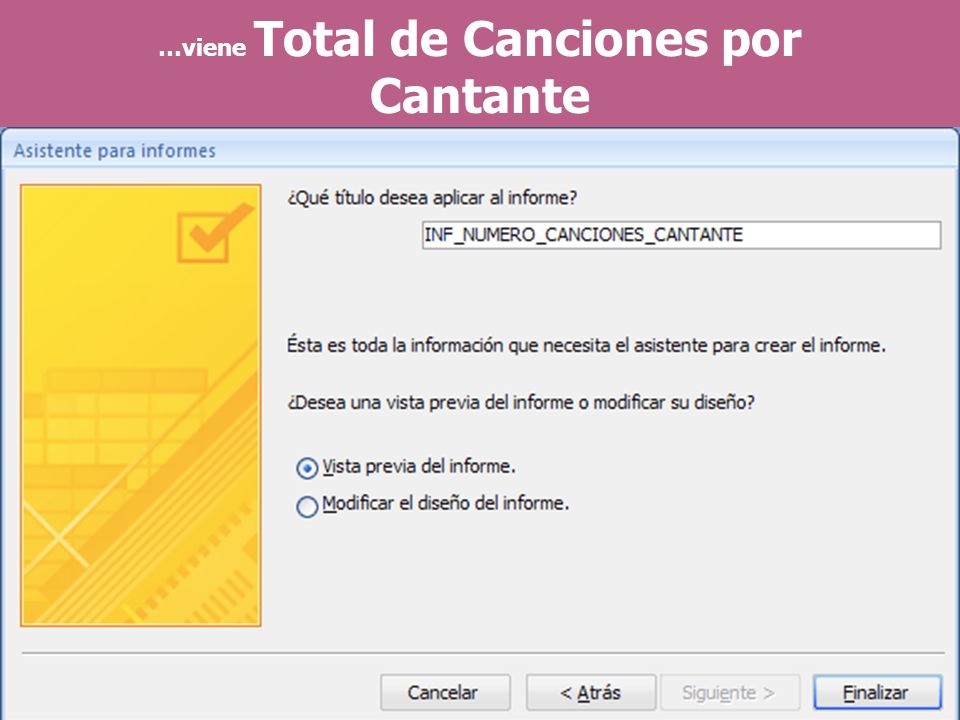Viewport: 960px width, 720px height.
Task: Click the yellow wizard illustration image
Action: coord(141,405)
